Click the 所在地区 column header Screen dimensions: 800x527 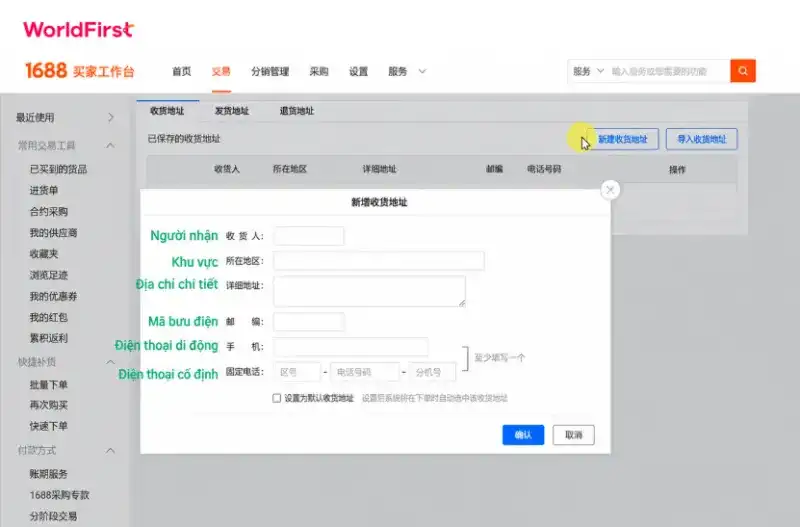(x=290, y=169)
